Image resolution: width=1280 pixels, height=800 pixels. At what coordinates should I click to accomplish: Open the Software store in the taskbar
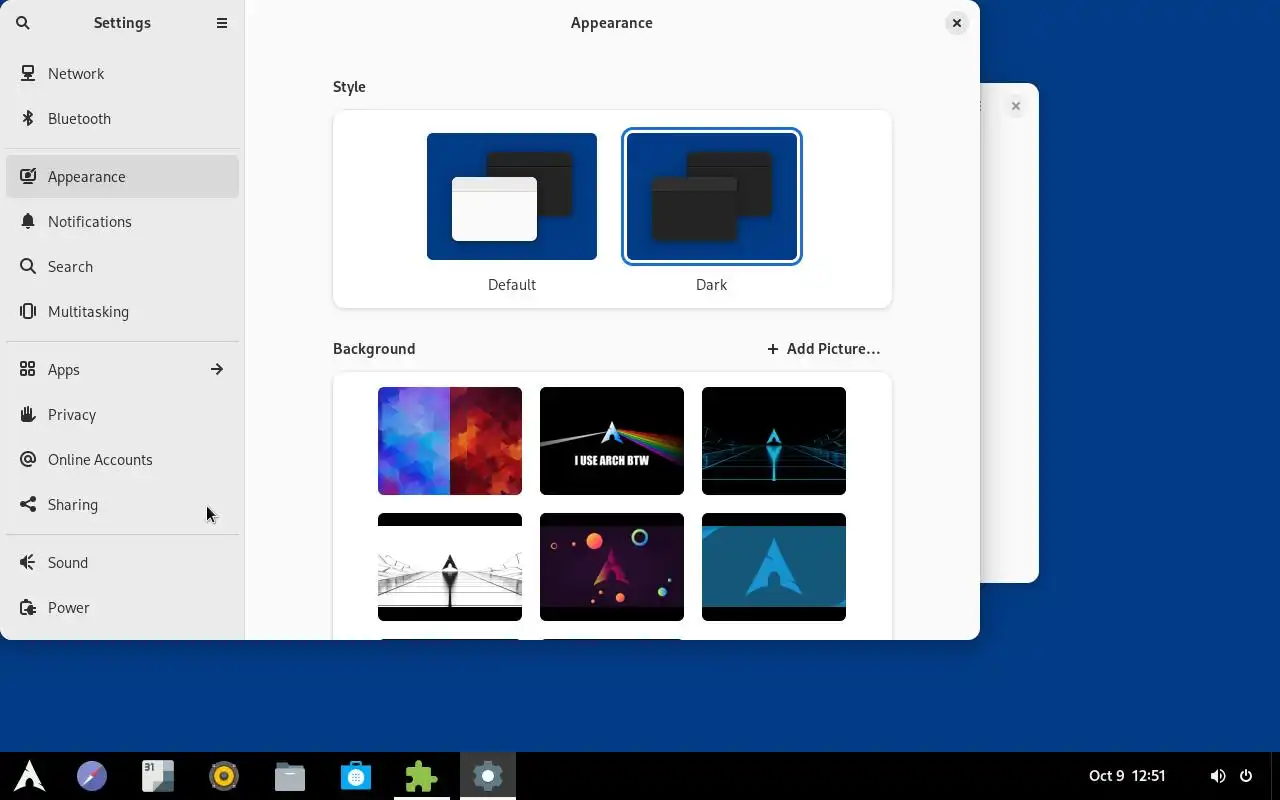pos(356,776)
